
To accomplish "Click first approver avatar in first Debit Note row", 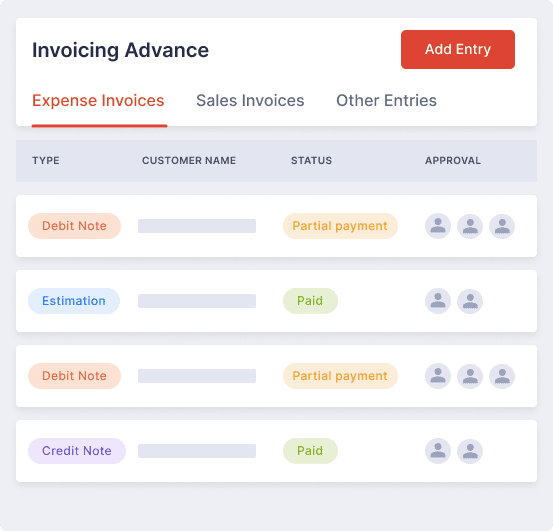I will pos(438,226).
